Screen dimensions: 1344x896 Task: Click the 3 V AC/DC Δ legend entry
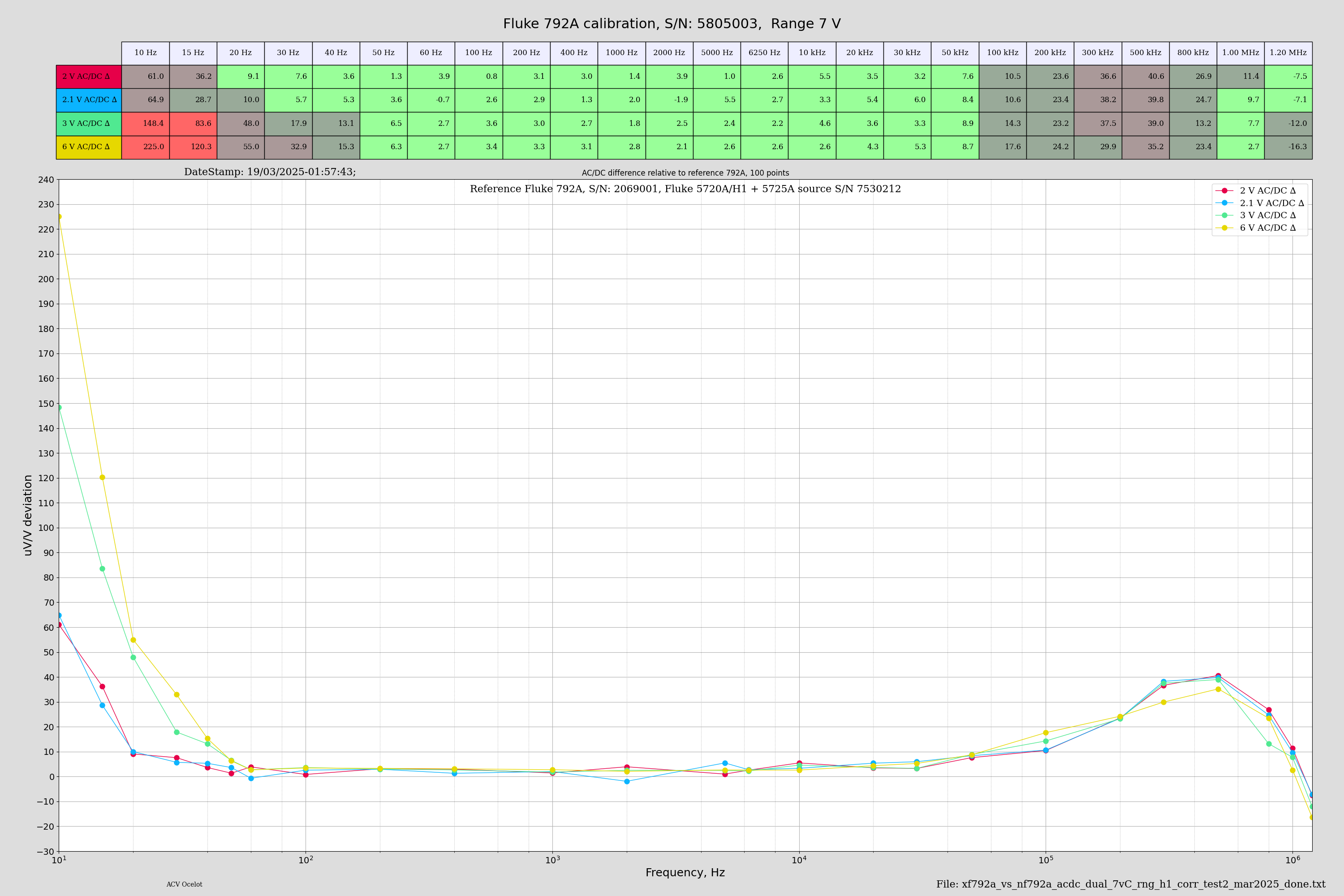pos(1259,215)
